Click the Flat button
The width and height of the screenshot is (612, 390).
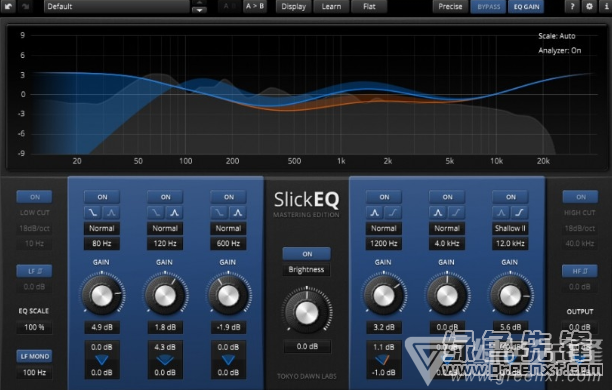point(369,6)
